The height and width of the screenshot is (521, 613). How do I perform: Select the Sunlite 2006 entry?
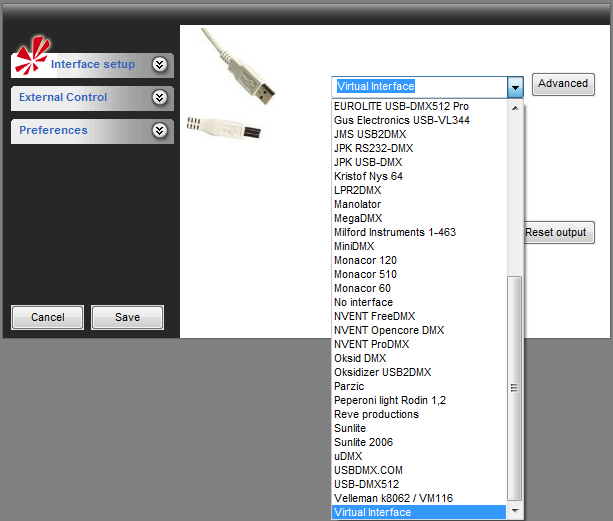click(x=419, y=442)
